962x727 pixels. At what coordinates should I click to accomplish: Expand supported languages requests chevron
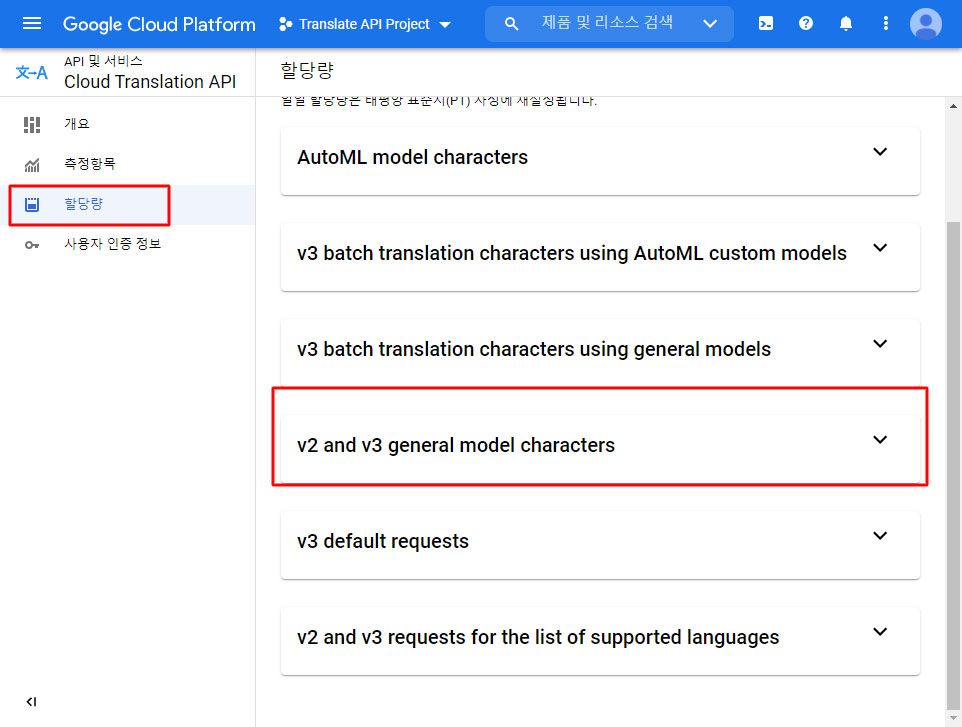880,631
